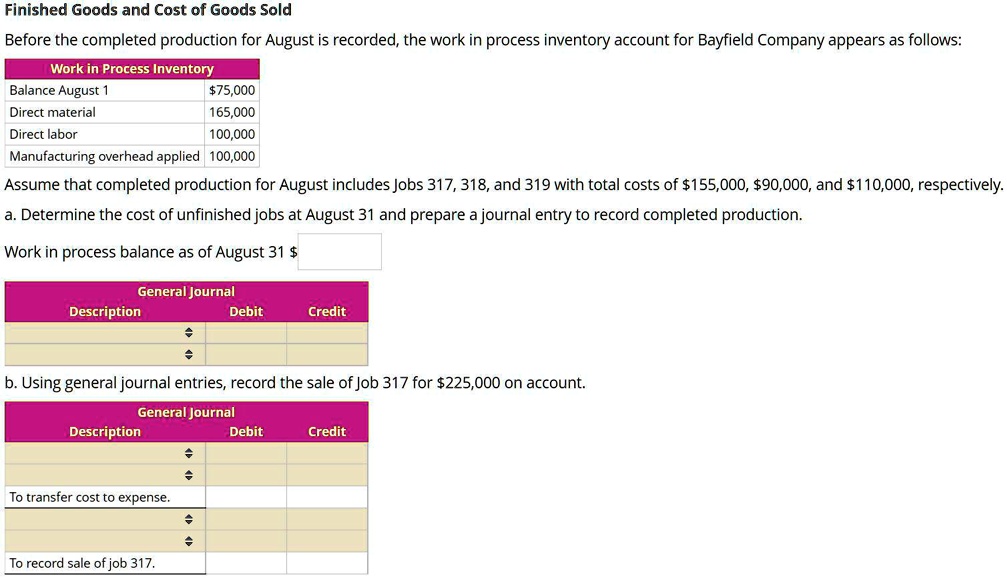Click the Debit cell for the sale entry
The image size is (1007, 579).
[246, 519]
